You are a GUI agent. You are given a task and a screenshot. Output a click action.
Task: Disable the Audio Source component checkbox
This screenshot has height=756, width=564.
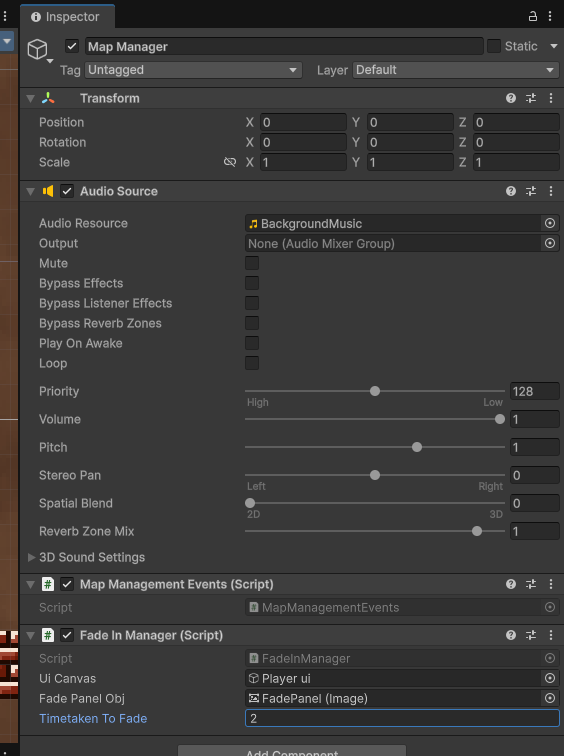coord(67,191)
